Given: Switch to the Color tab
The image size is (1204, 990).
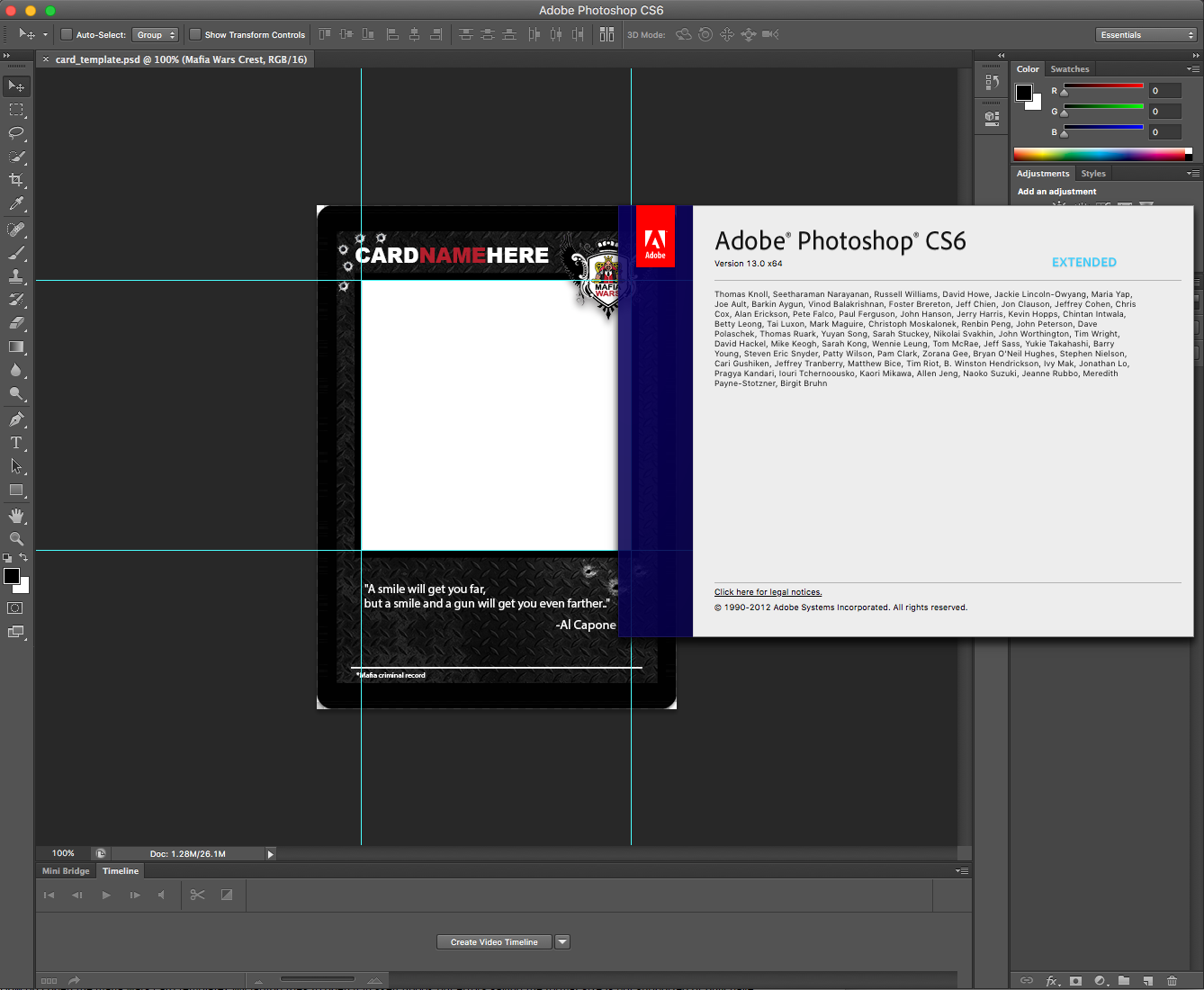Looking at the screenshot, I should pyautogui.click(x=1028, y=69).
